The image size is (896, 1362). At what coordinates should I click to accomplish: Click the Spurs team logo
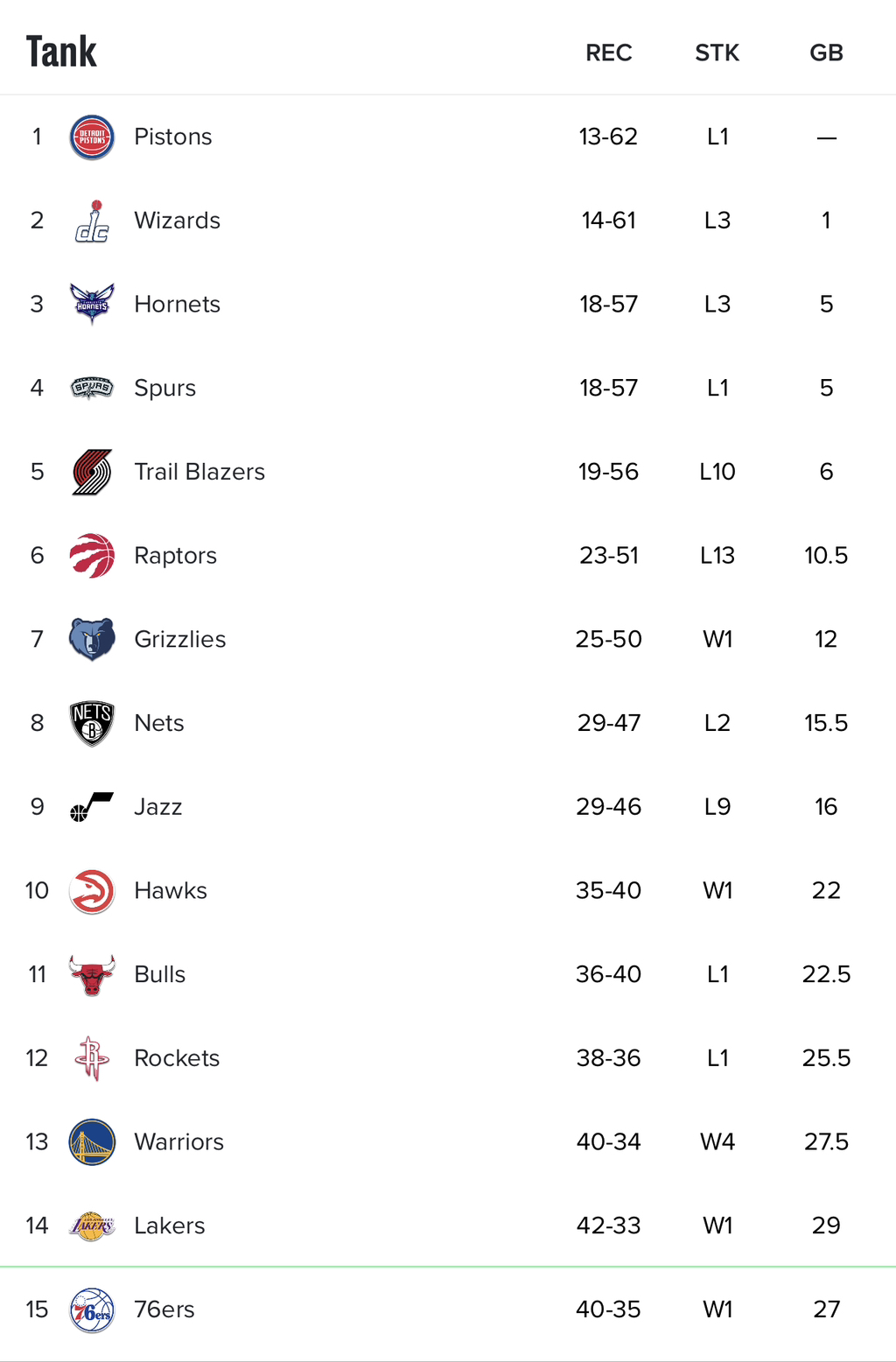[92, 388]
